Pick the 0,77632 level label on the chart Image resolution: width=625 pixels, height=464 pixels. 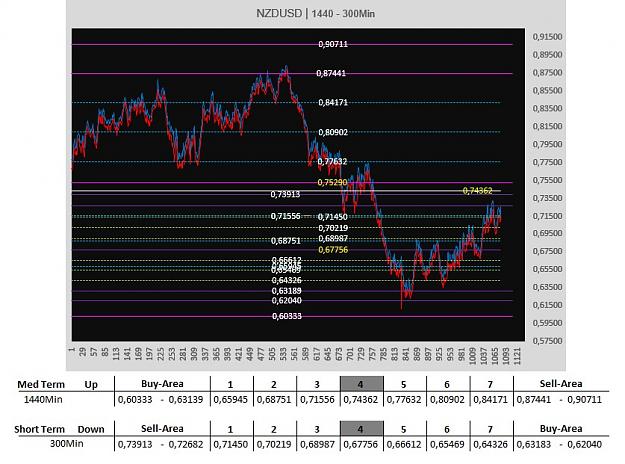[332, 161]
